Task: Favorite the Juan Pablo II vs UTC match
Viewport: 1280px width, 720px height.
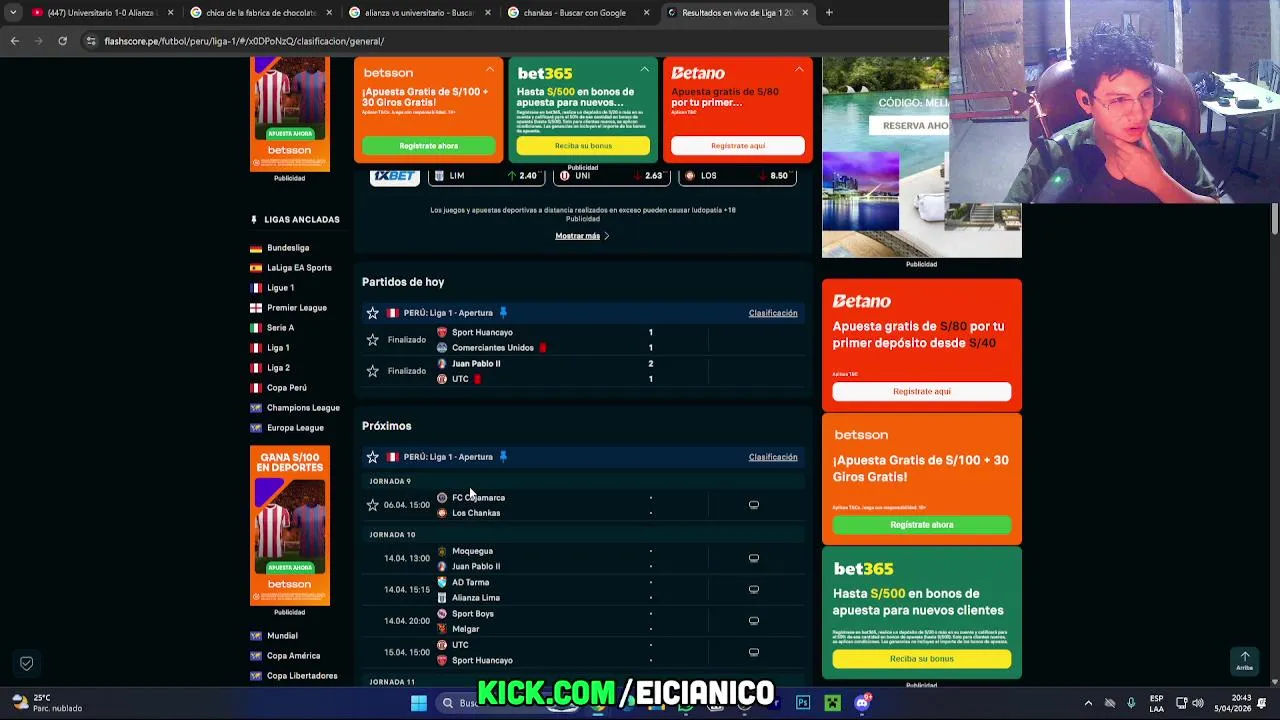Action: point(373,371)
